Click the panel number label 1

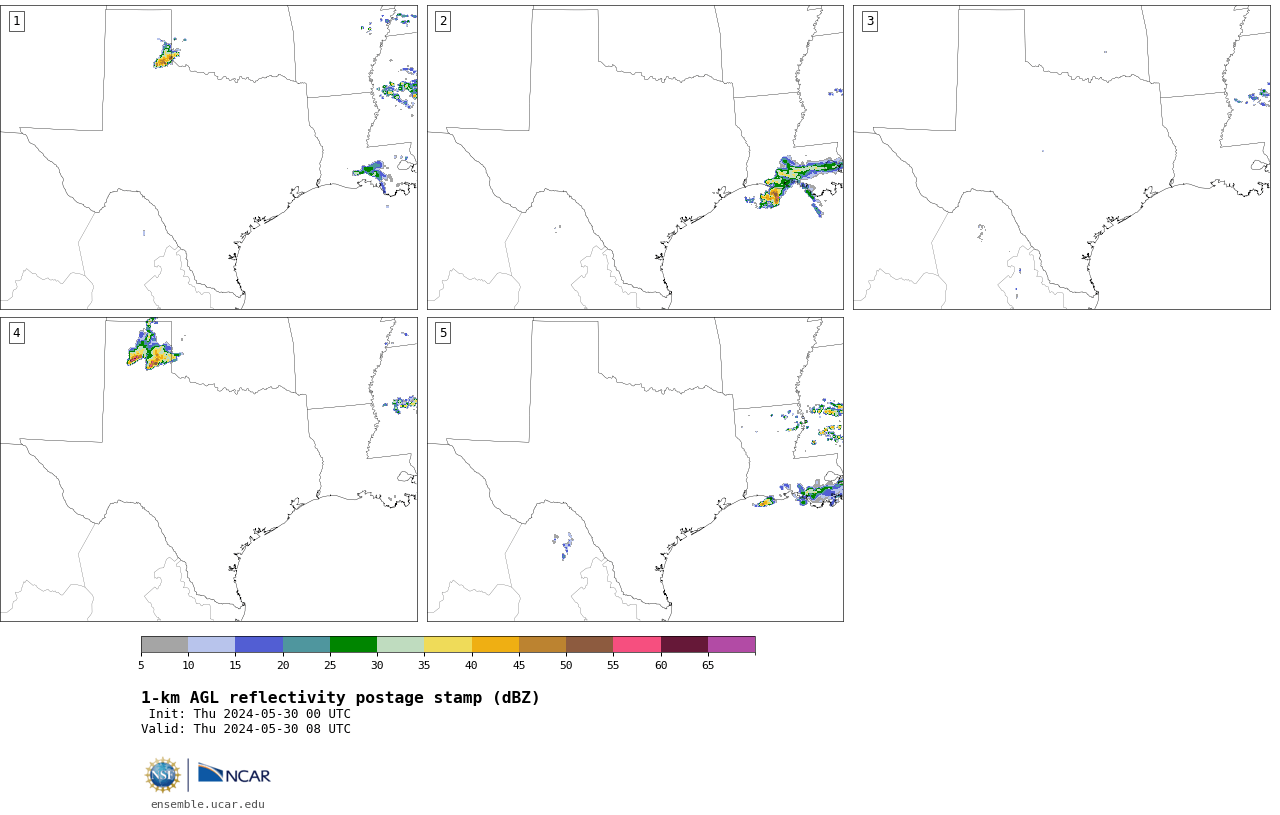(17, 21)
